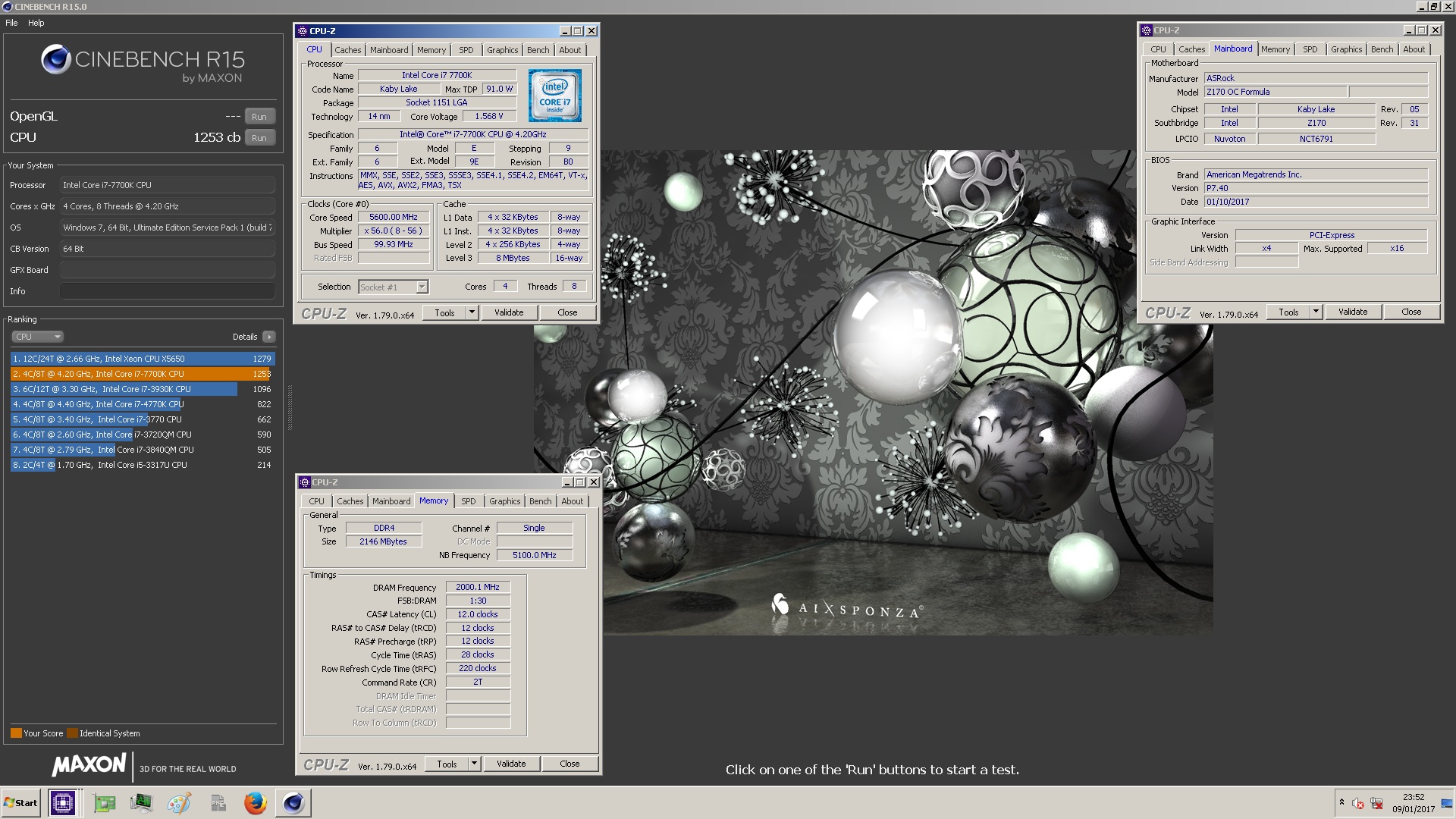
Task: Open Graphics tab in CPU window
Action: [x=503, y=50]
